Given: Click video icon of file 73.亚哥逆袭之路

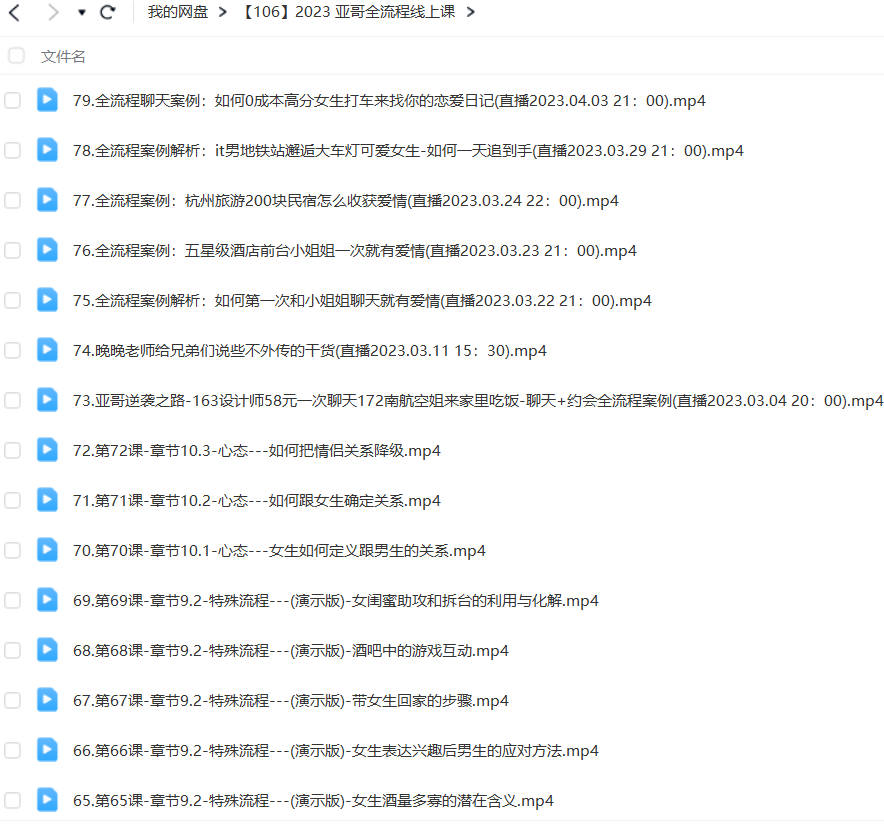Looking at the screenshot, I should pyautogui.click(x=47, y=400).
